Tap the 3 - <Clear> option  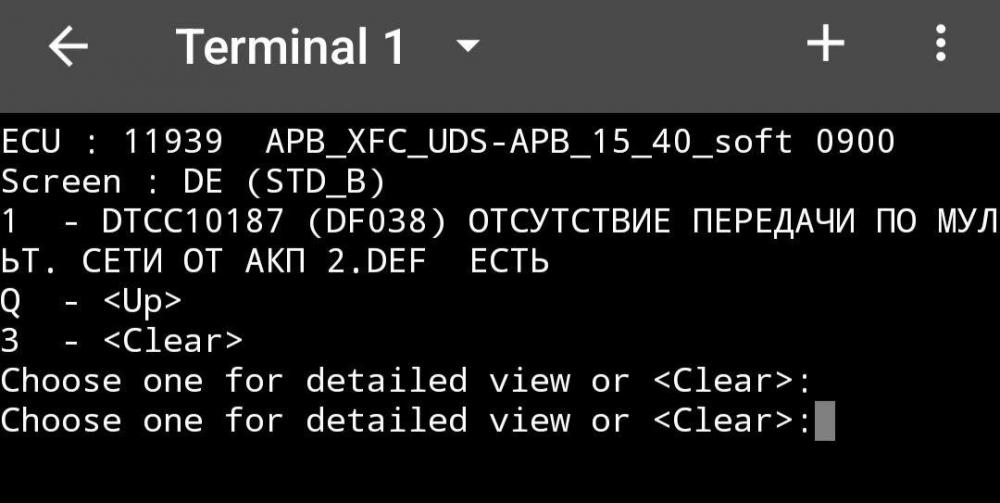point(121,341)
